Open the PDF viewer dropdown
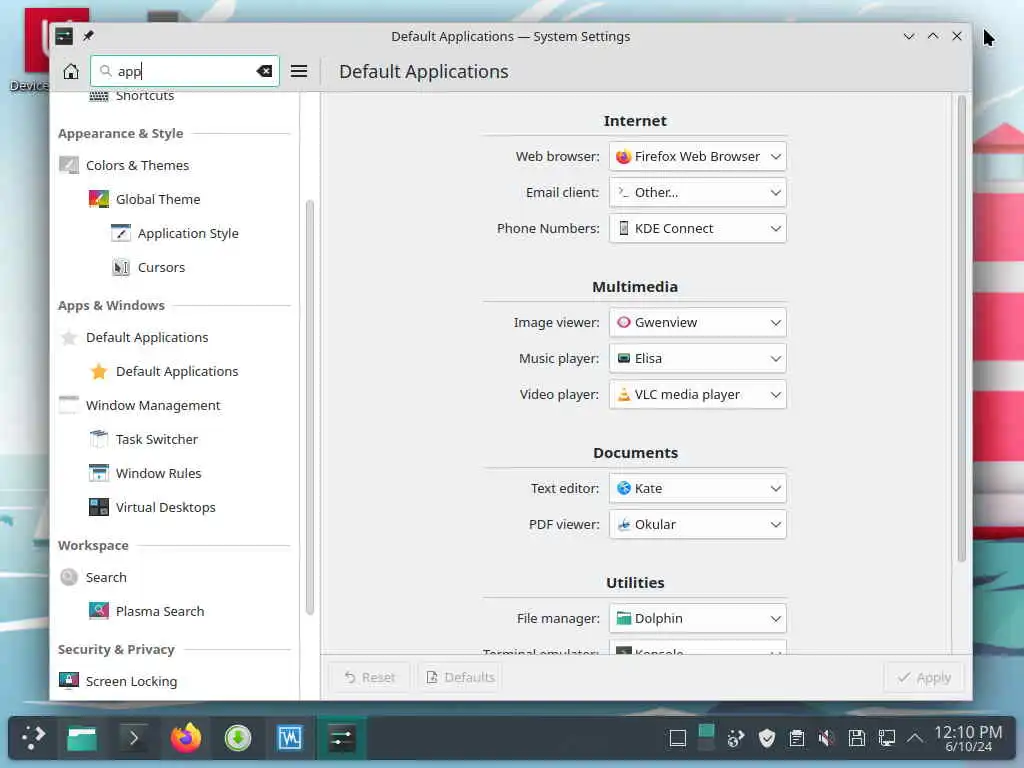 coord(697,524)
